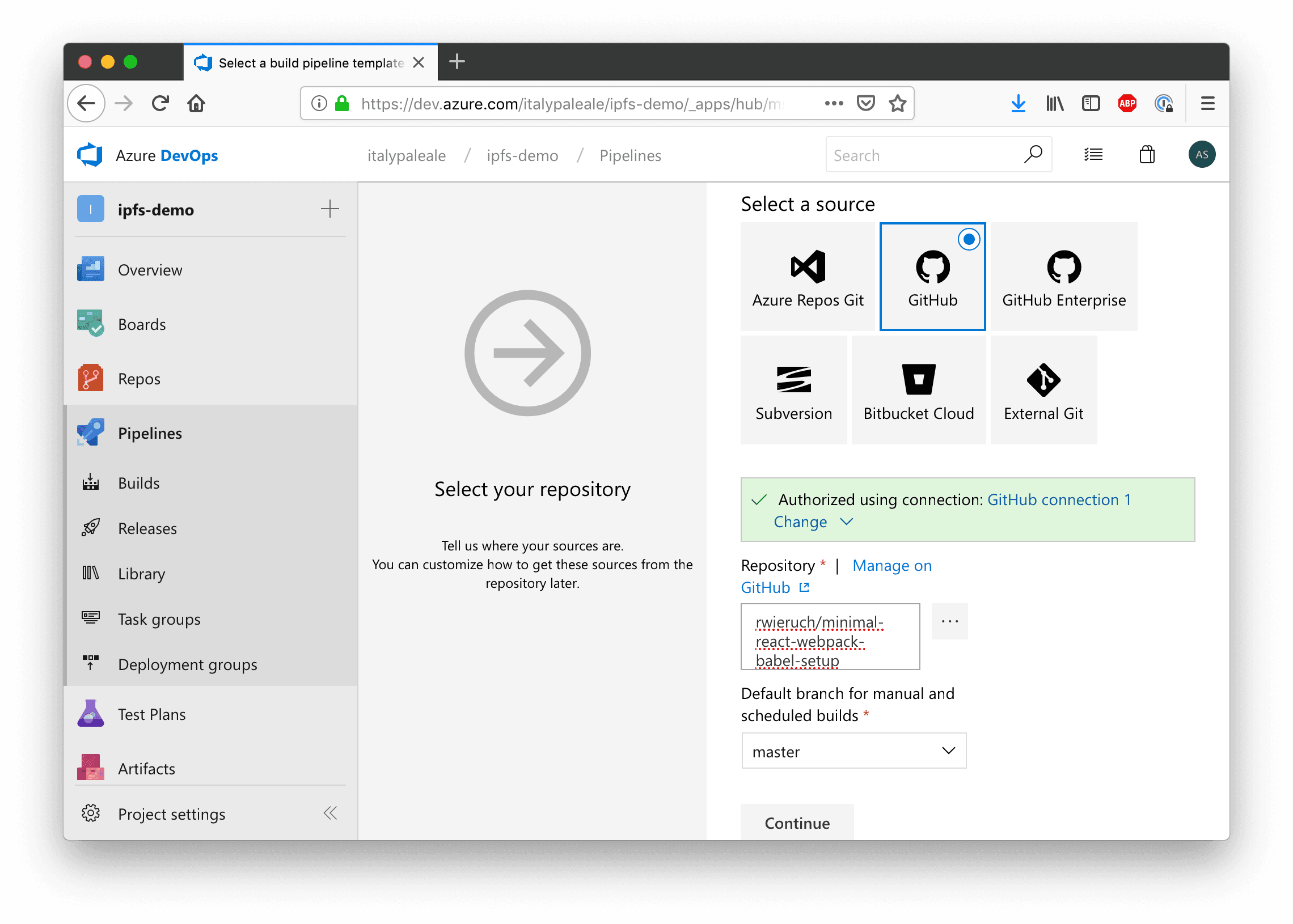The height and width of the screenshot is (924, 1293).
Task: Close the Select a build pipeline template tab
Action: point(419,62)
